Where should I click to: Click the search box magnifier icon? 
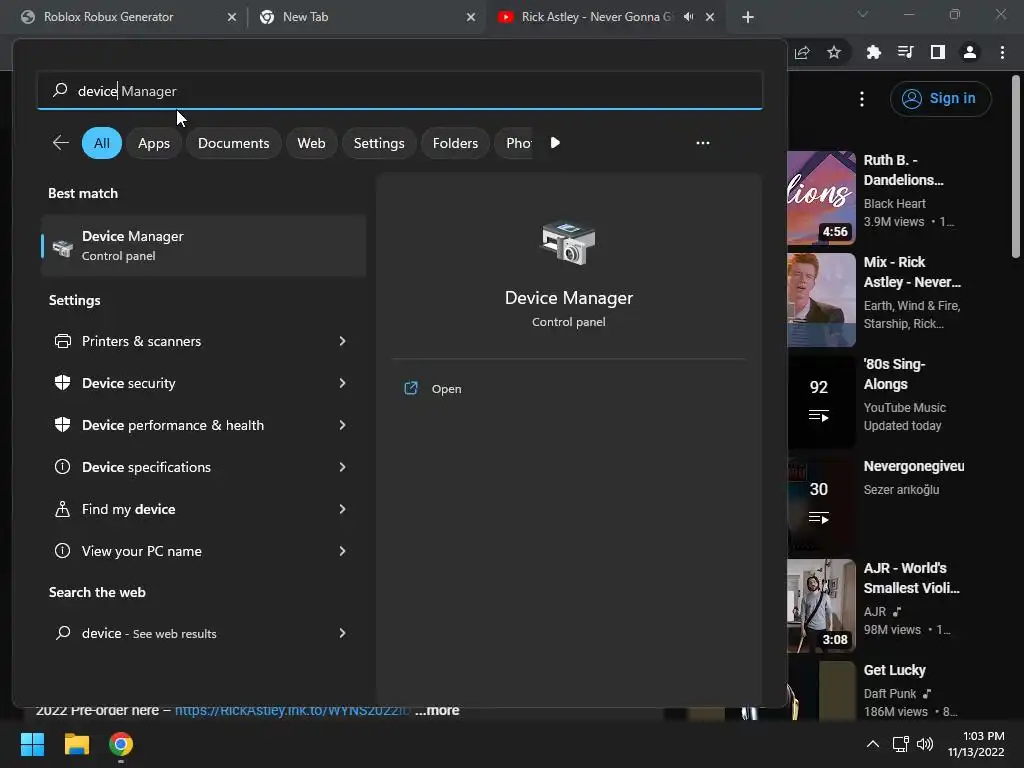60,90
